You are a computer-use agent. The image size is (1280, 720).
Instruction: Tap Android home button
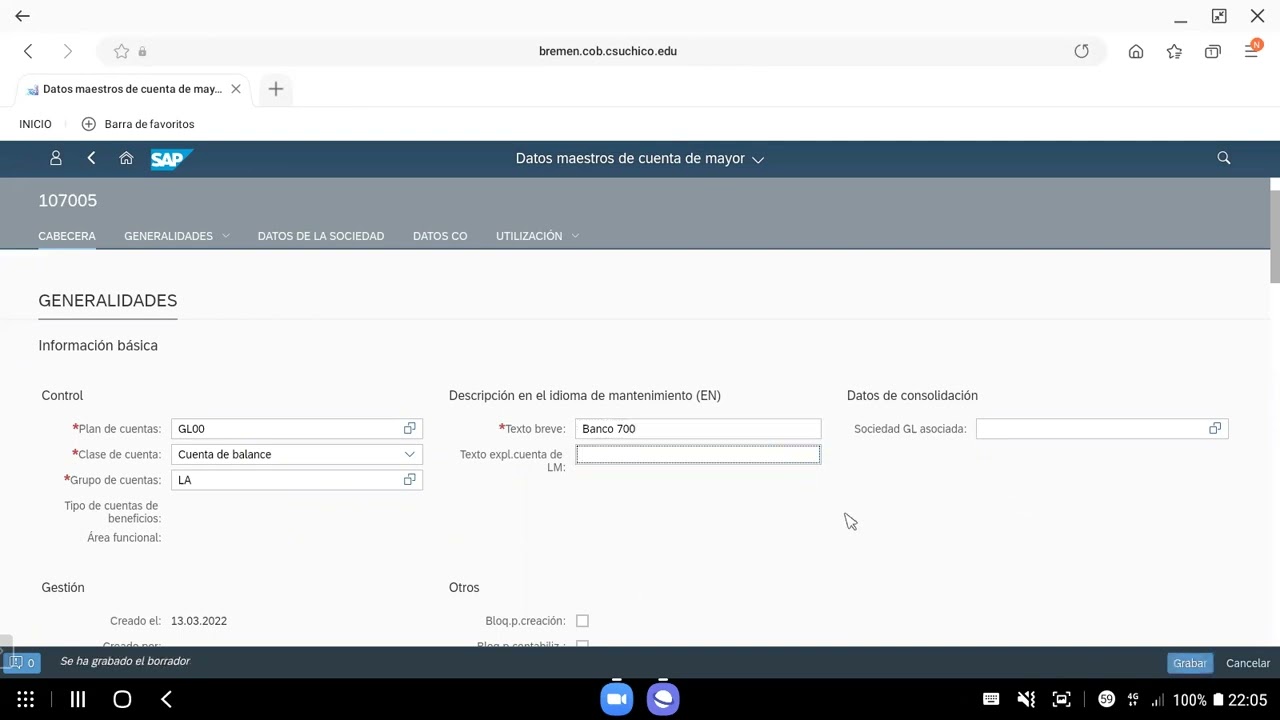(x=122, y=700)
